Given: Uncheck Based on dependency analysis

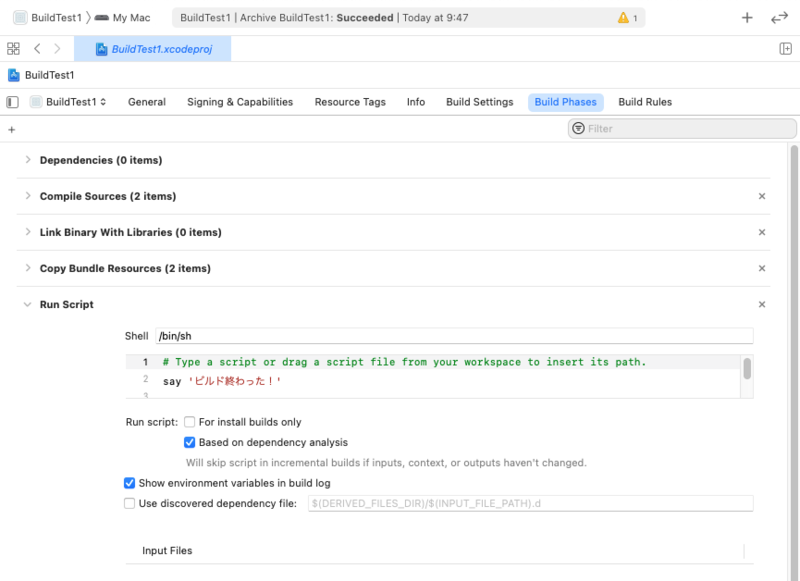Looking at the screenshot, I should click(x=190, y=442).
